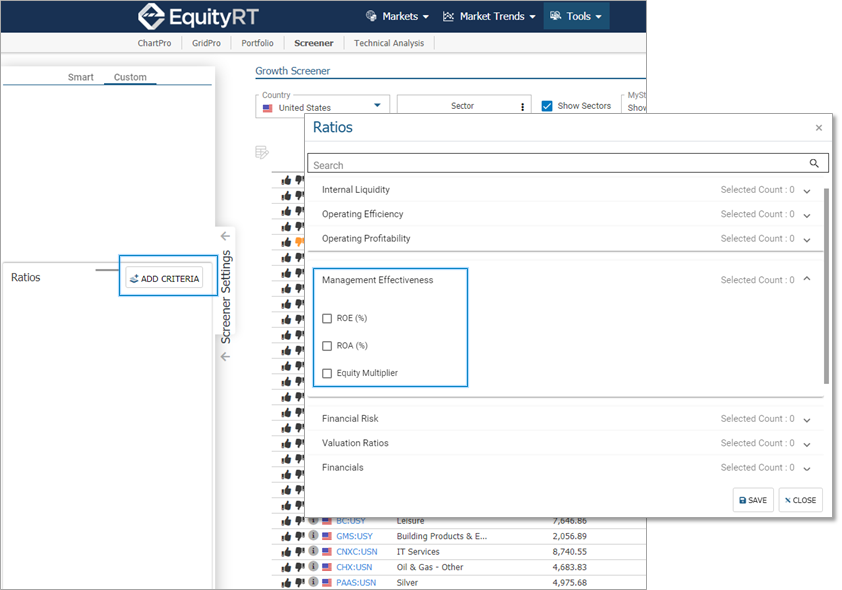Select the Custom tab
The width and height of the screenshot is (842, 590).
pyautogui.click(x=130, y=77)
